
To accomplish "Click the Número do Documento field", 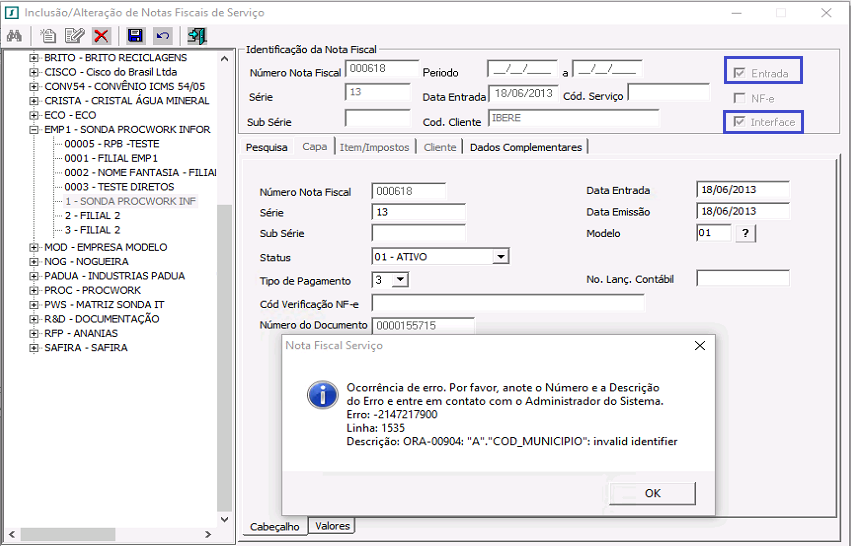I will click(x=423, y=326).
